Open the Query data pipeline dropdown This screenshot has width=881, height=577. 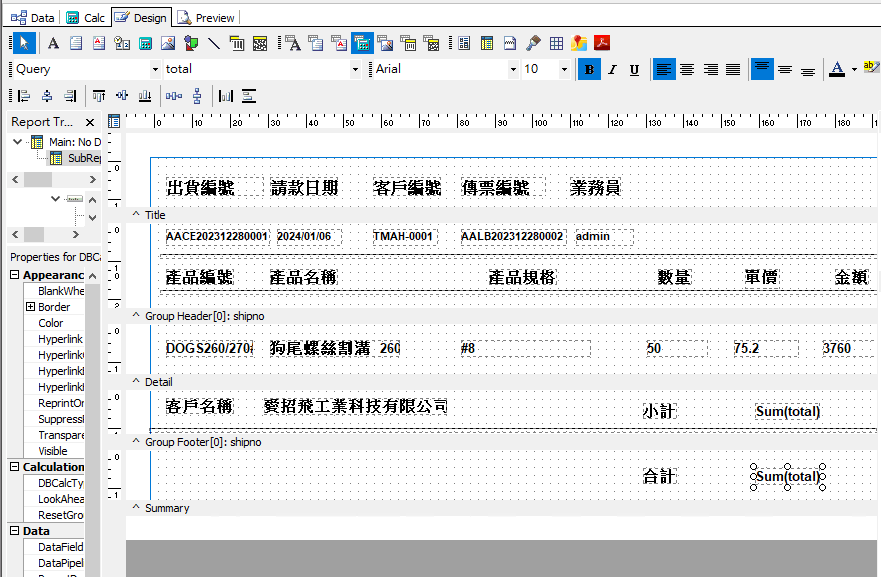tap(155, 70)
